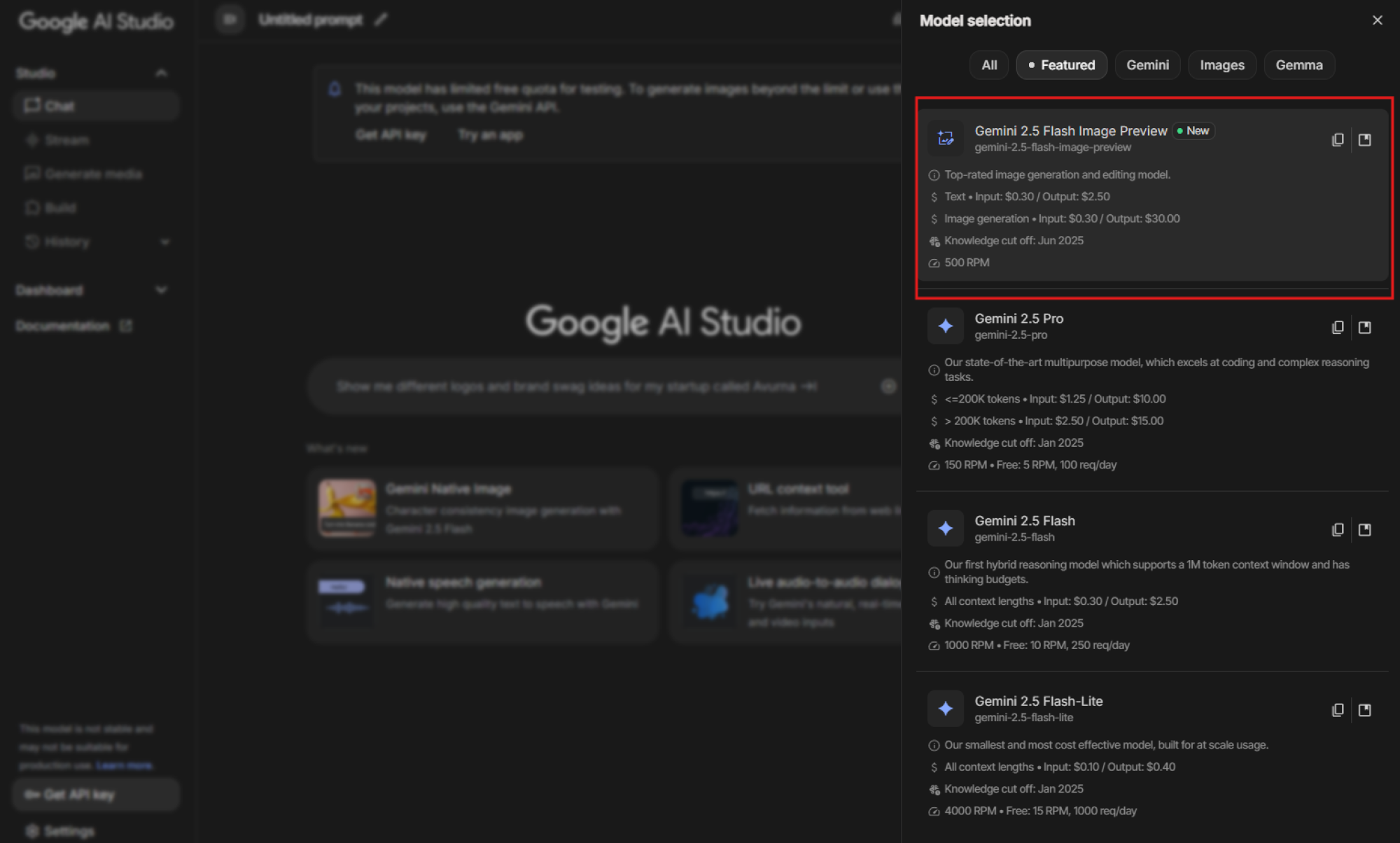Open Gemini 2.5 Flash Image Preview details in new window

pyautogui.click(x=1364, y=139)
